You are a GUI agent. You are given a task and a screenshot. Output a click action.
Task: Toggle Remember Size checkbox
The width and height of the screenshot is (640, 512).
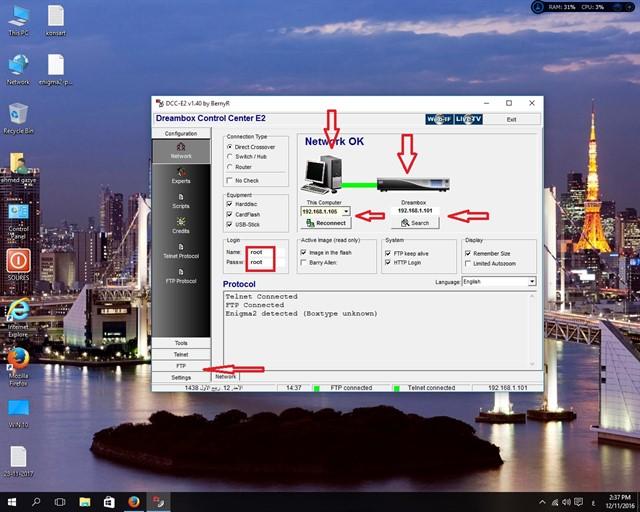[x=468, y=253]
